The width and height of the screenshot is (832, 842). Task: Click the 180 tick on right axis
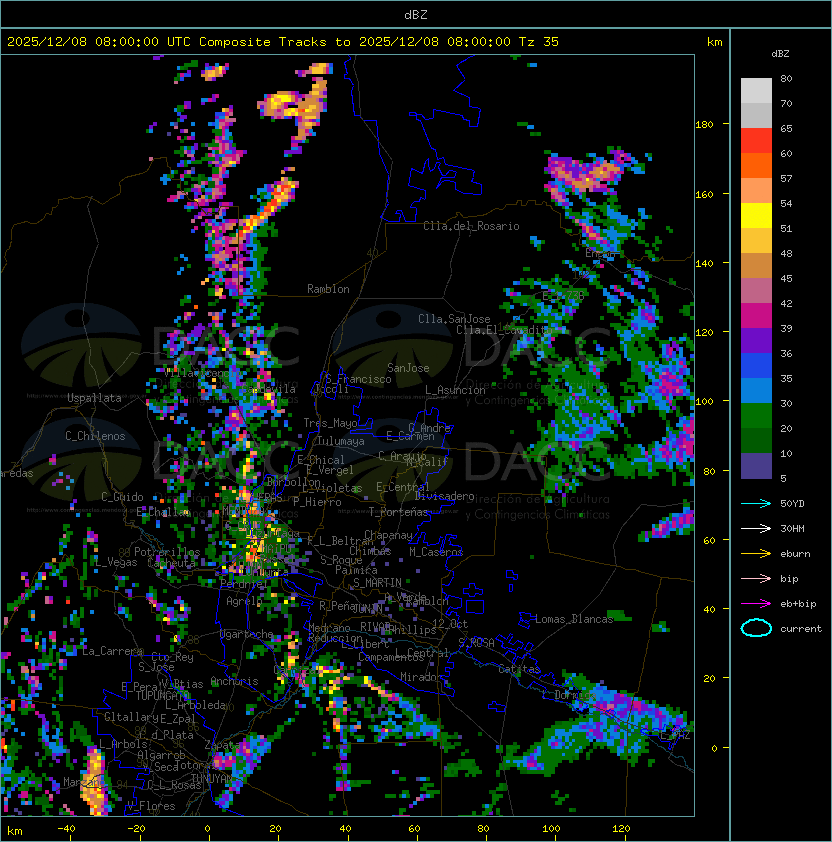point(704,125)
